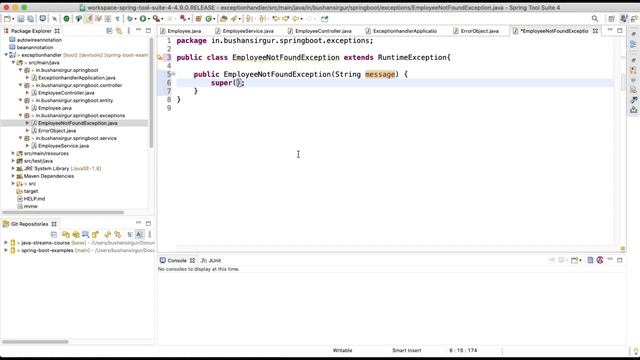The height and width of the screenshot is (360, 640).
Task: Collapse in.bushansirgur.springboot.exceptions package
Action: (21, 116)
